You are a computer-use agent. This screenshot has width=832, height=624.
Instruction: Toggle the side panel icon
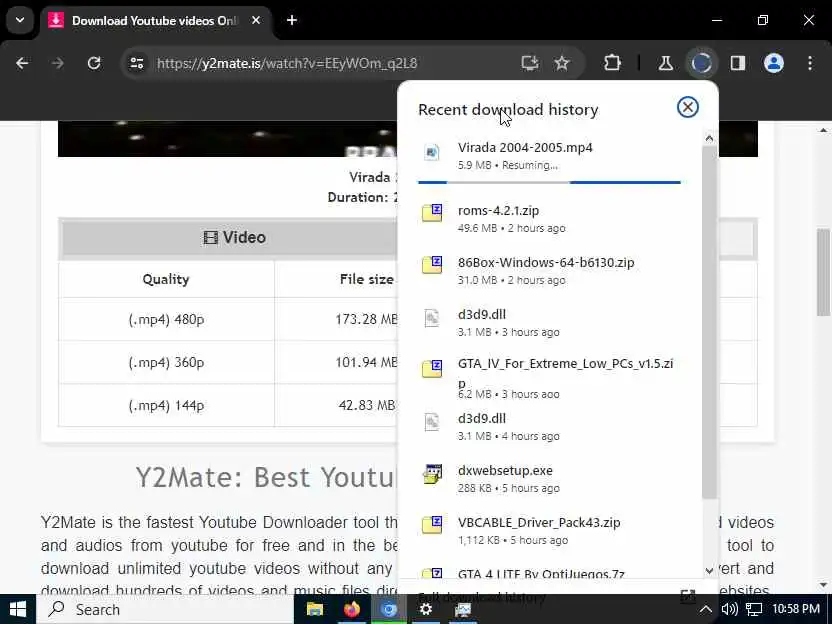[x=738, y=64]
